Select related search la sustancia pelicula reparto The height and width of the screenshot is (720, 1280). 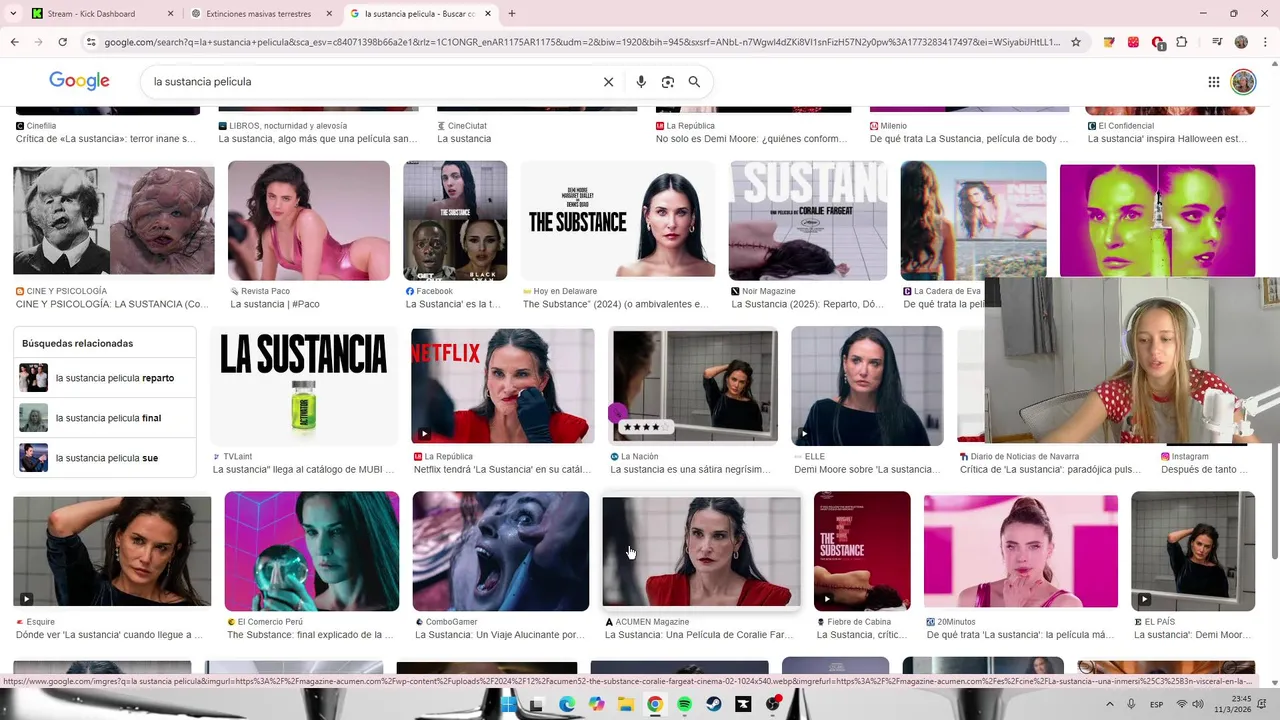coord(105,378)
